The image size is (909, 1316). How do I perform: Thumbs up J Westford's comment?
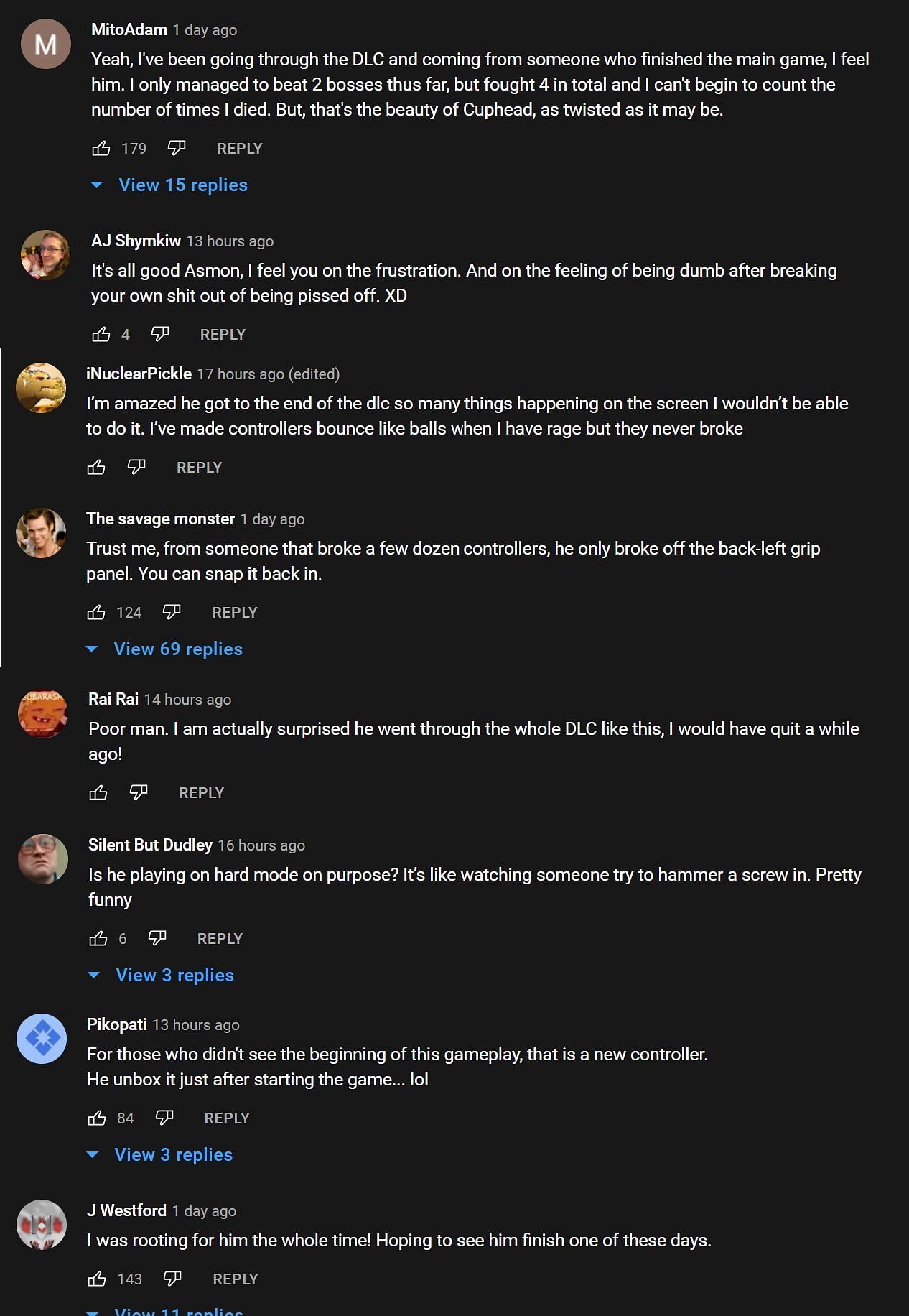click(97, 1279)
